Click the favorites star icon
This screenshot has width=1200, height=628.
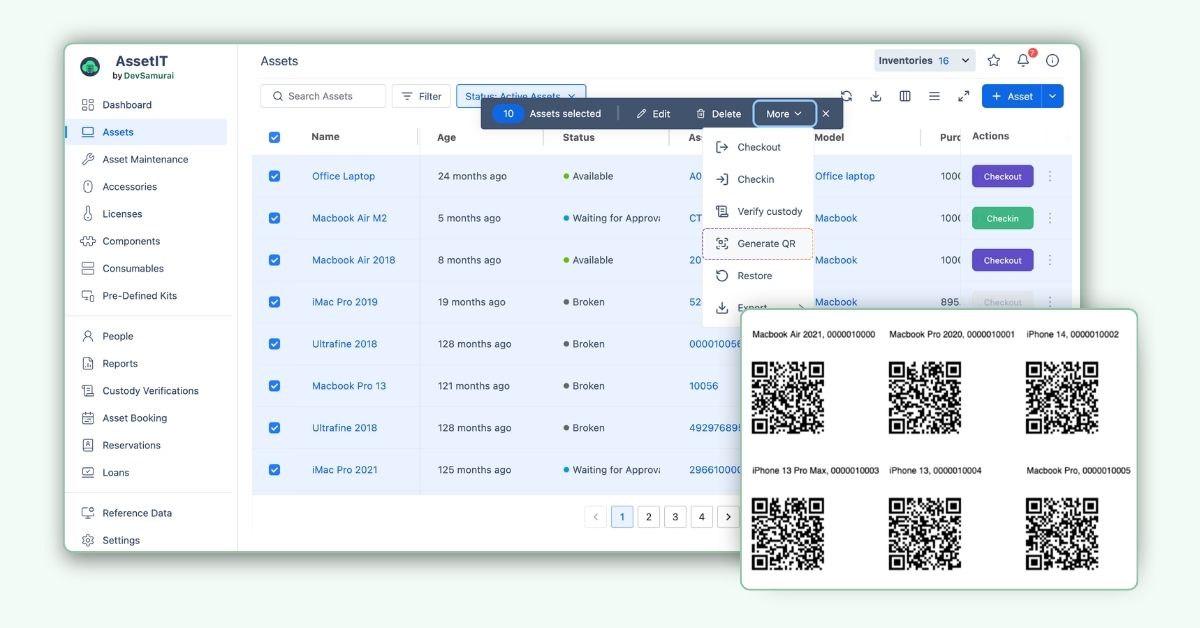coord(993,60)
